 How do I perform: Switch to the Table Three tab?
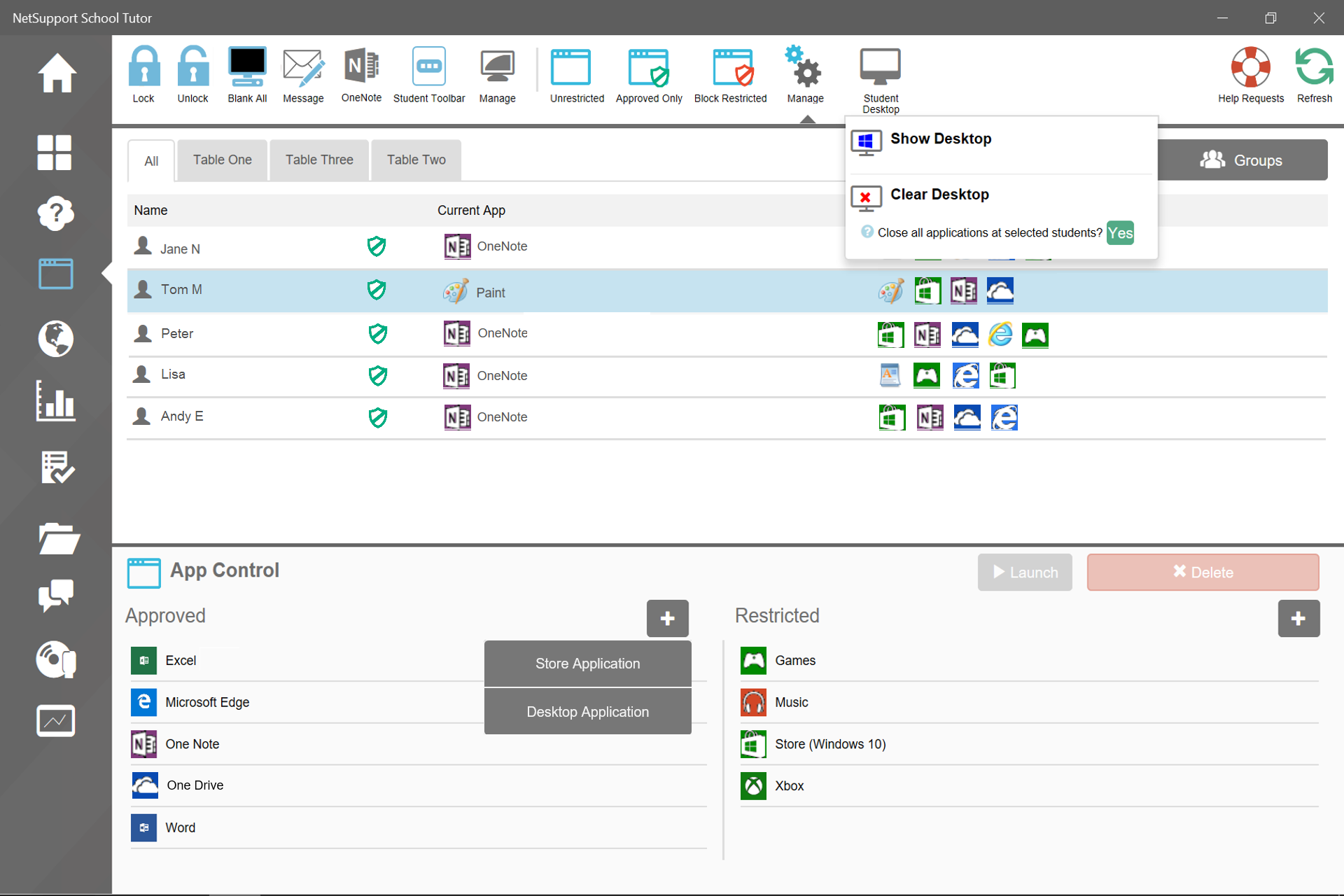pyautogui.click(x=319, y=160)
